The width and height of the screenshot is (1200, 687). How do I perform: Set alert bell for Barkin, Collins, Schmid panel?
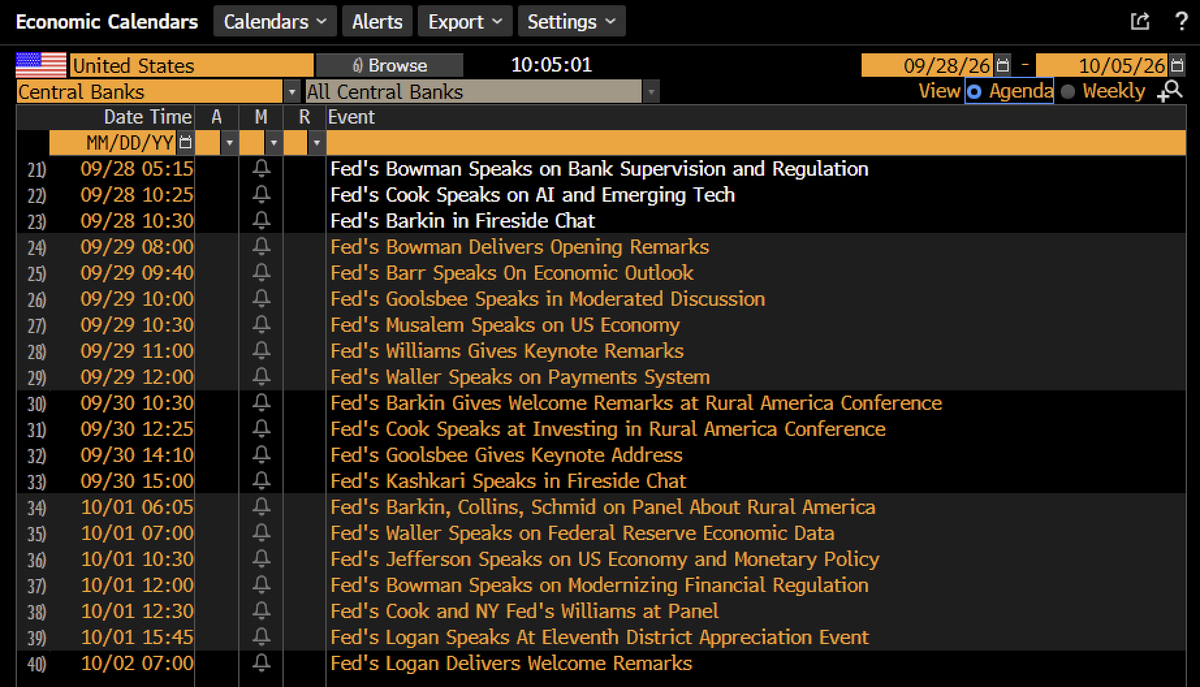[261, 507]
